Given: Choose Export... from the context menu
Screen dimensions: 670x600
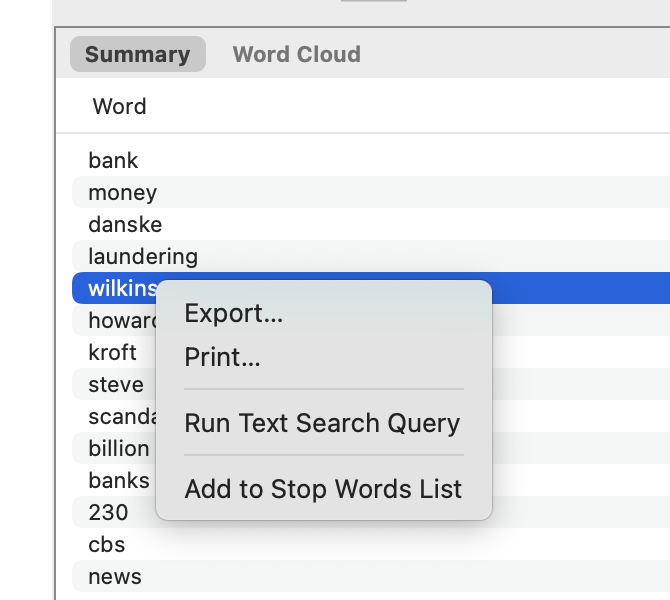Looking at the screenshot, I should 234,313.
